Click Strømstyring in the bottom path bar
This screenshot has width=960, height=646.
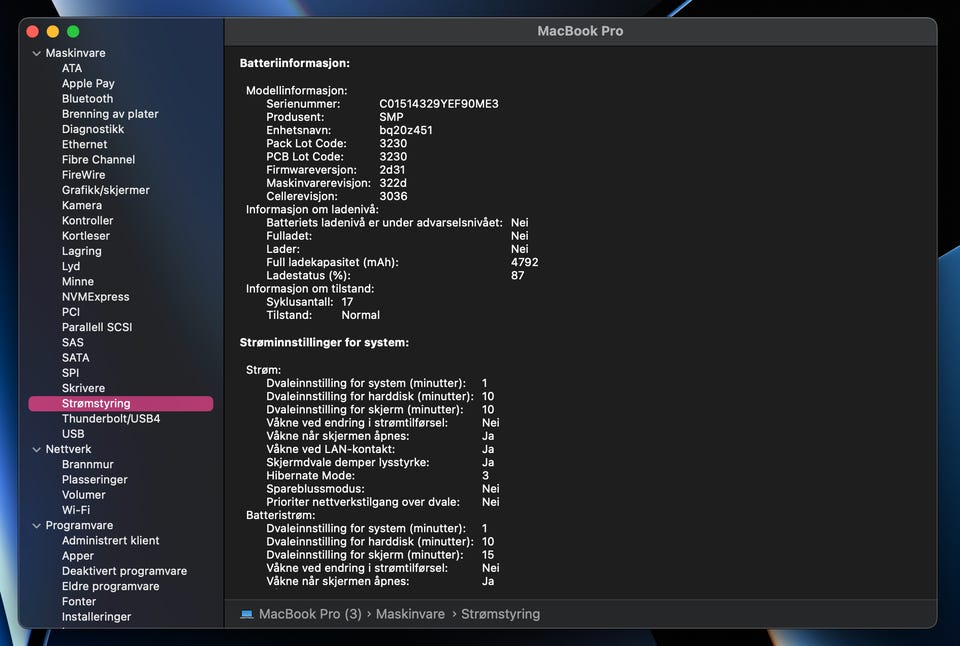pos(500,614)
